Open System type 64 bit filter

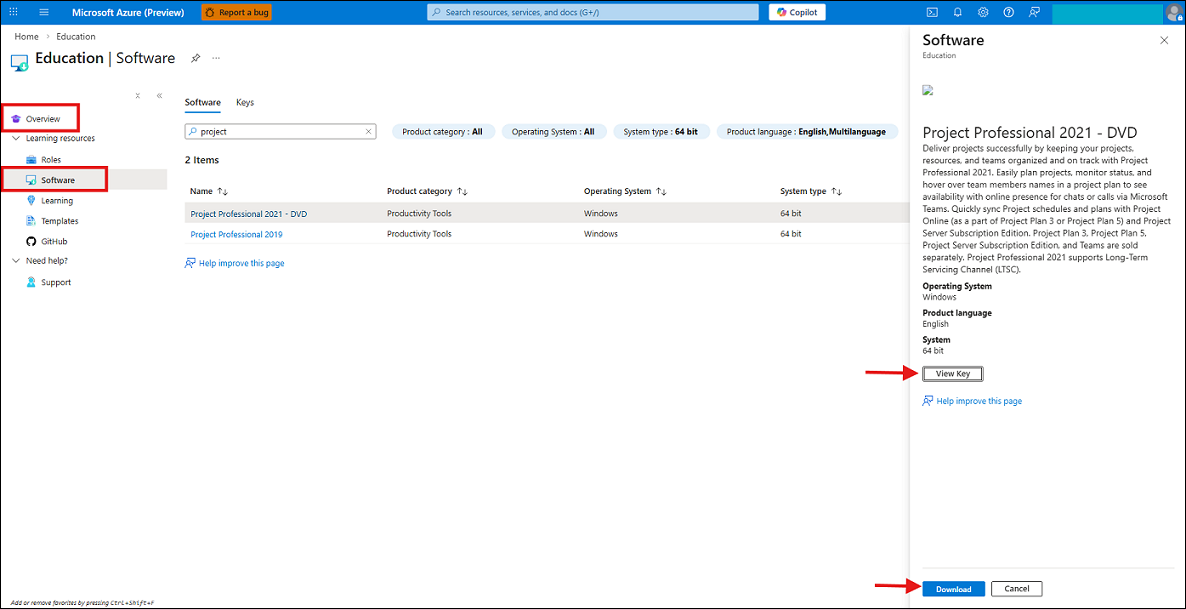tap(661, 132)
